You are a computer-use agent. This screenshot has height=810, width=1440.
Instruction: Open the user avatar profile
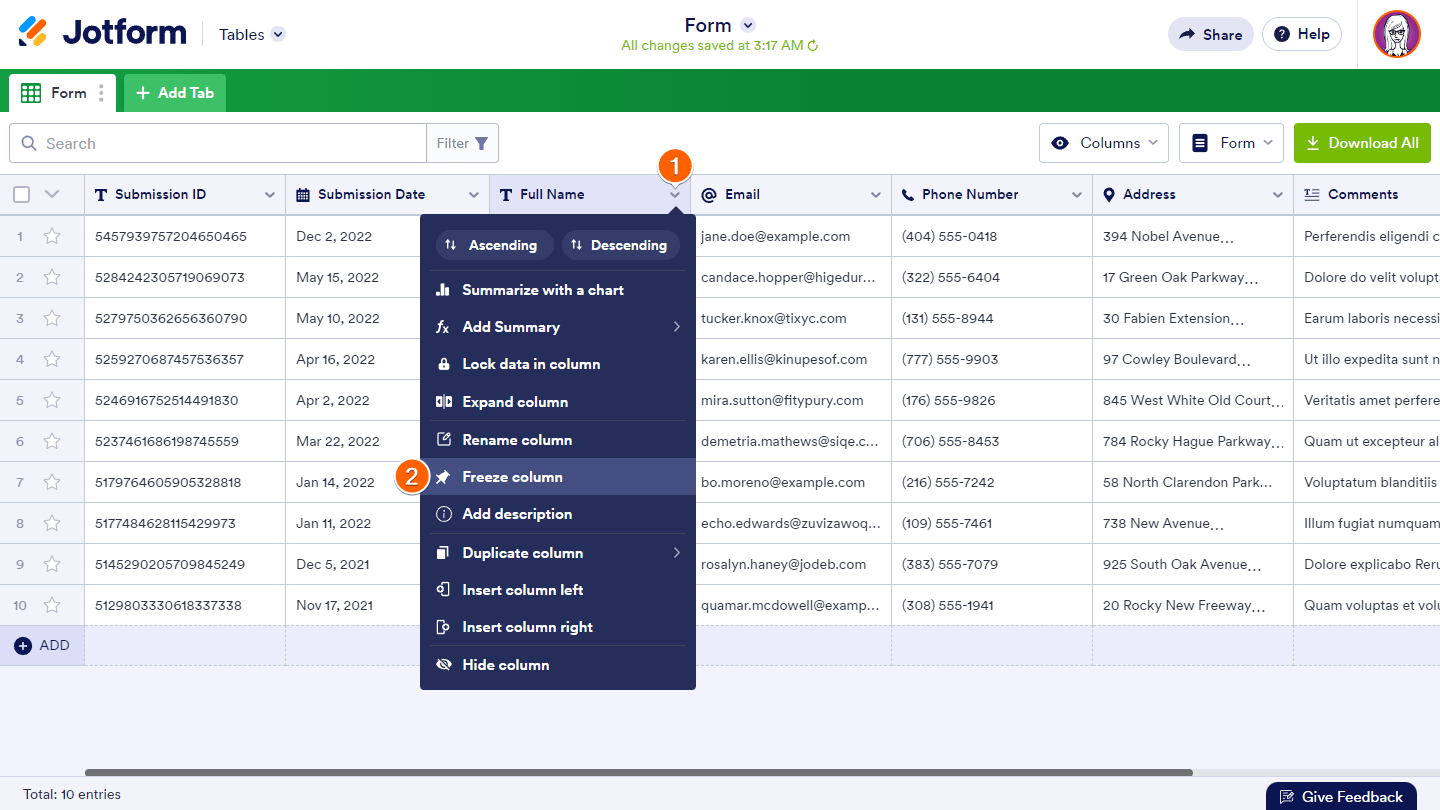pyautogui.click(x=1396, y=34)
